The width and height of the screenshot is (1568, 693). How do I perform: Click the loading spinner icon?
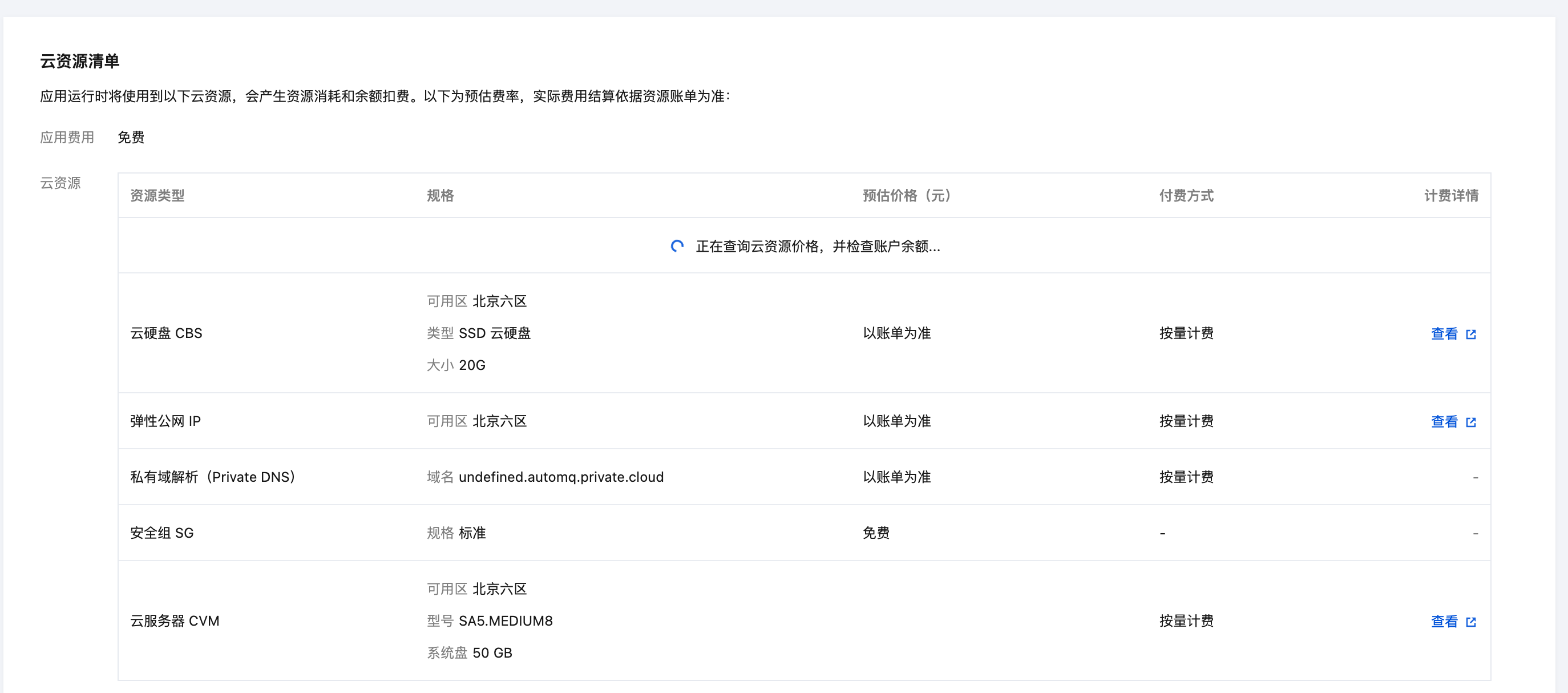point(677,246)
